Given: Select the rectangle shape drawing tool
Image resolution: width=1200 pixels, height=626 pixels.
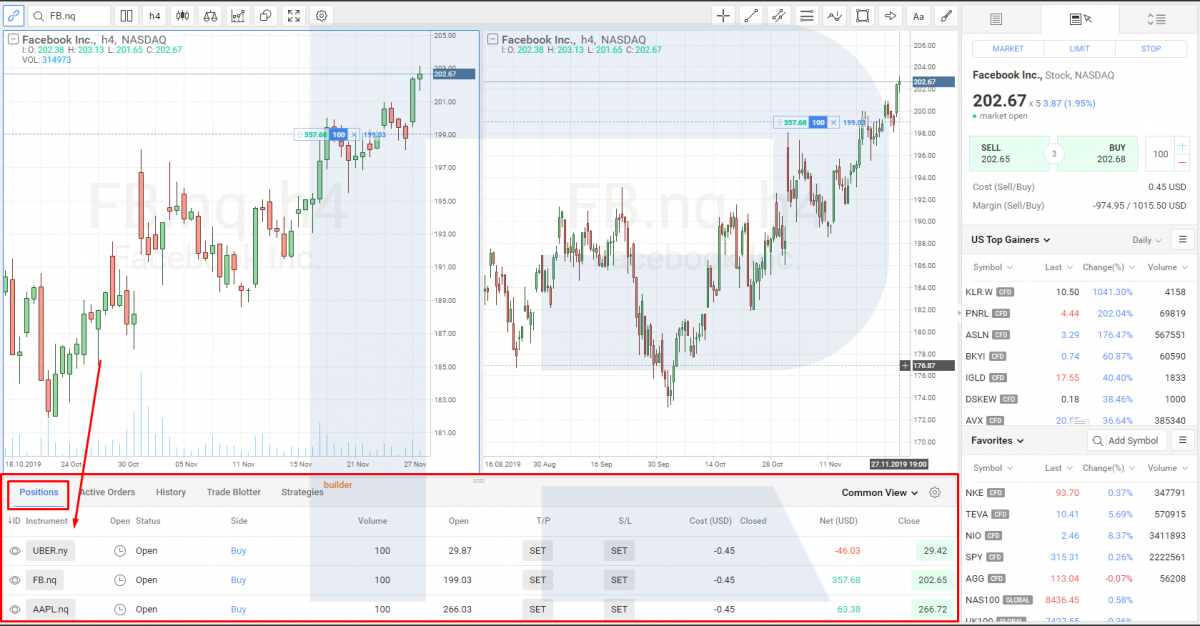Looking at the screenshot, I should point(863,16).
